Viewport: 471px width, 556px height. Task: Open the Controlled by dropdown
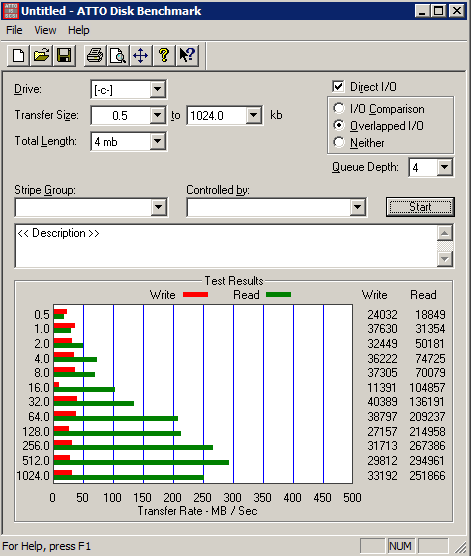358,207
